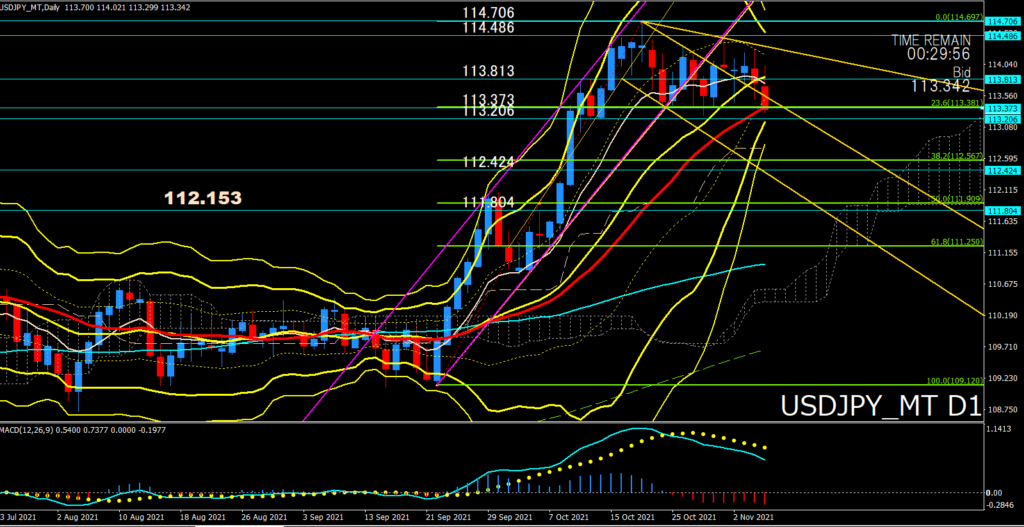
Task: Click the cyan 114.706 tag on the price axis
Action: pyautogui.click(x=1003, y=22)
